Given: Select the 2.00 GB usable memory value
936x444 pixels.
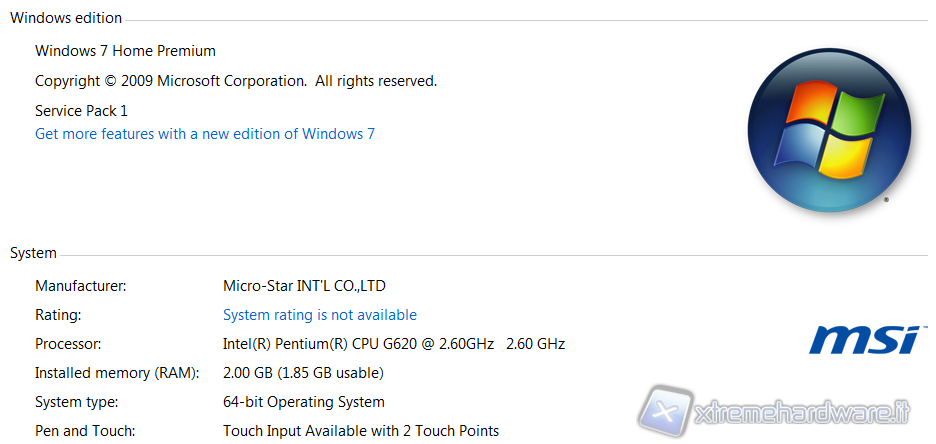Looking at the screenshot, I should 303,373.
